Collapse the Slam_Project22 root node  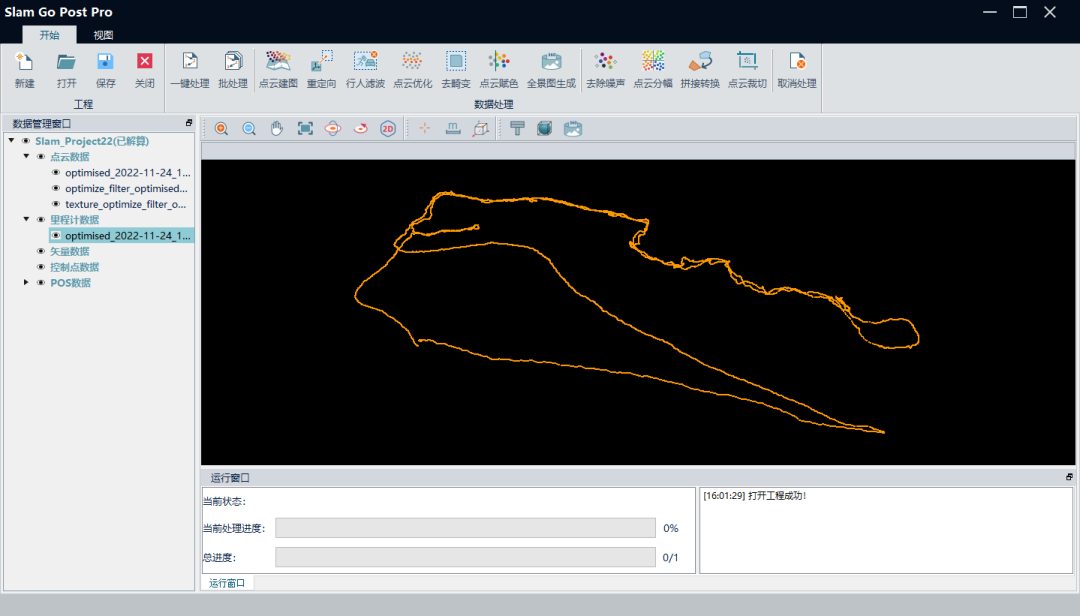11,141
